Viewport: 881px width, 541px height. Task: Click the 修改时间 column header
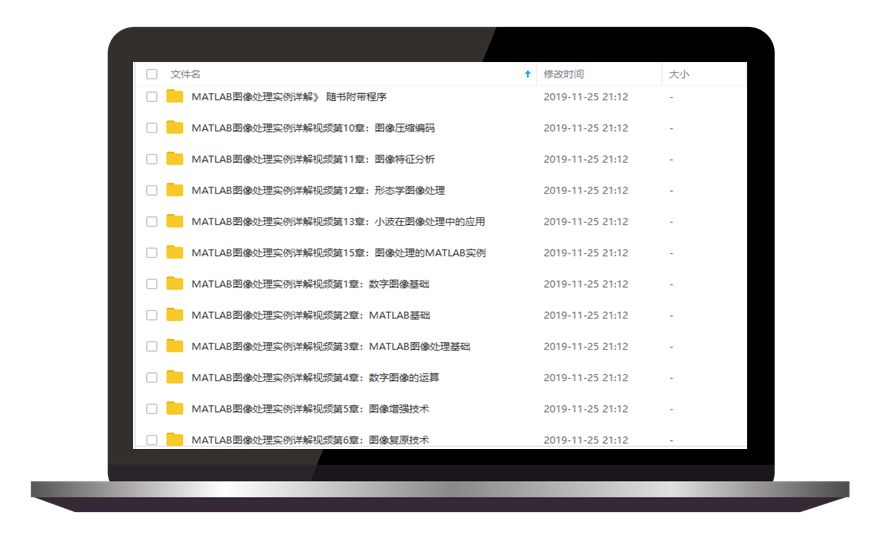[564, 74]
